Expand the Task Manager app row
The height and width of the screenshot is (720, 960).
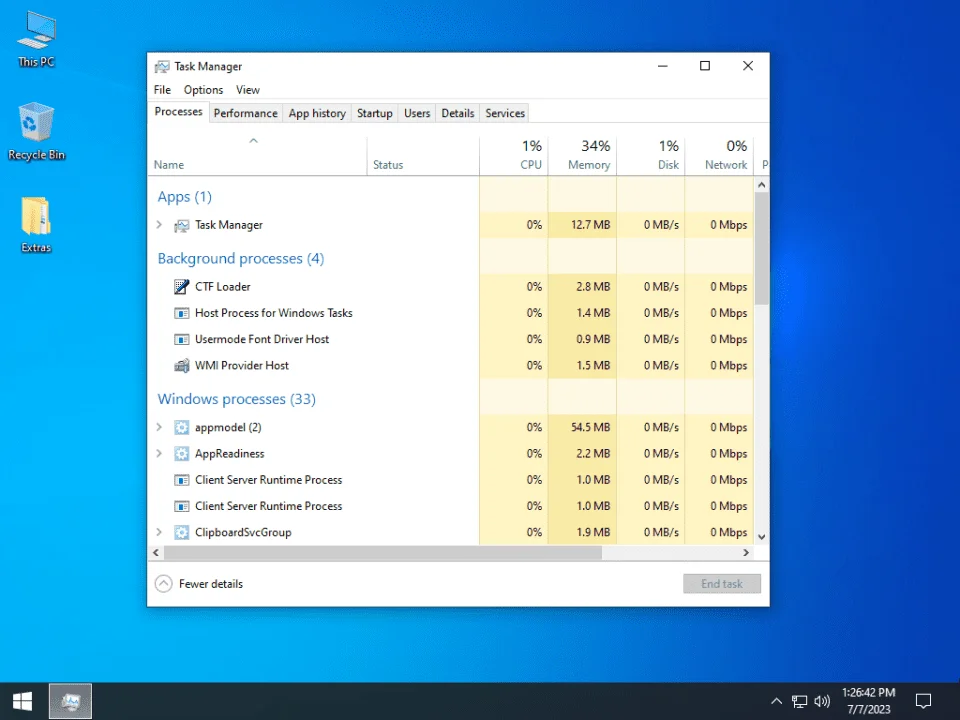pyautogui.click(x=159, y=225)
